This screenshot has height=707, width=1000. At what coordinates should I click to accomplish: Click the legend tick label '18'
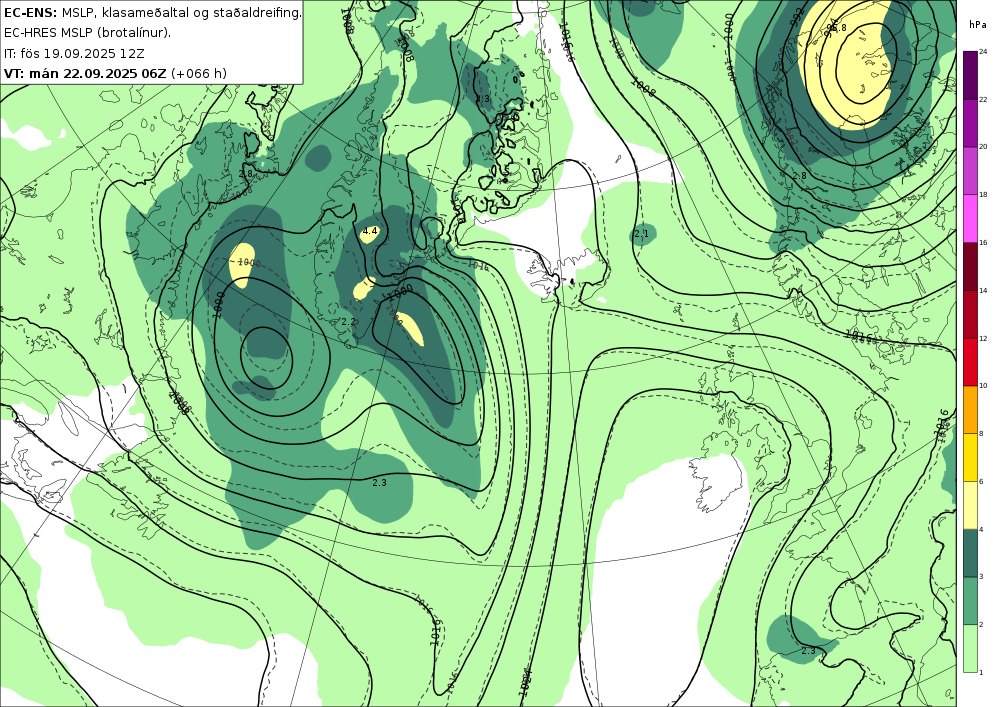(x=983, y=194)
